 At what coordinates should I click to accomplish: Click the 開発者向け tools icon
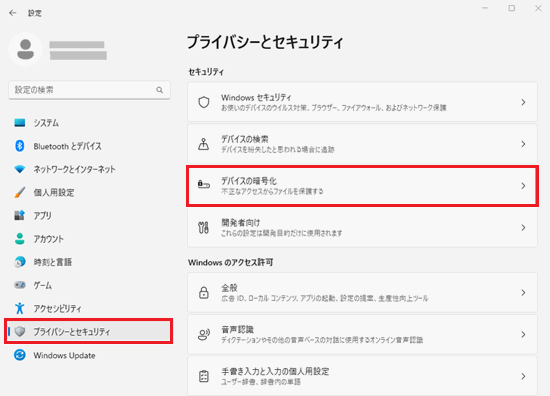[203, 228]
